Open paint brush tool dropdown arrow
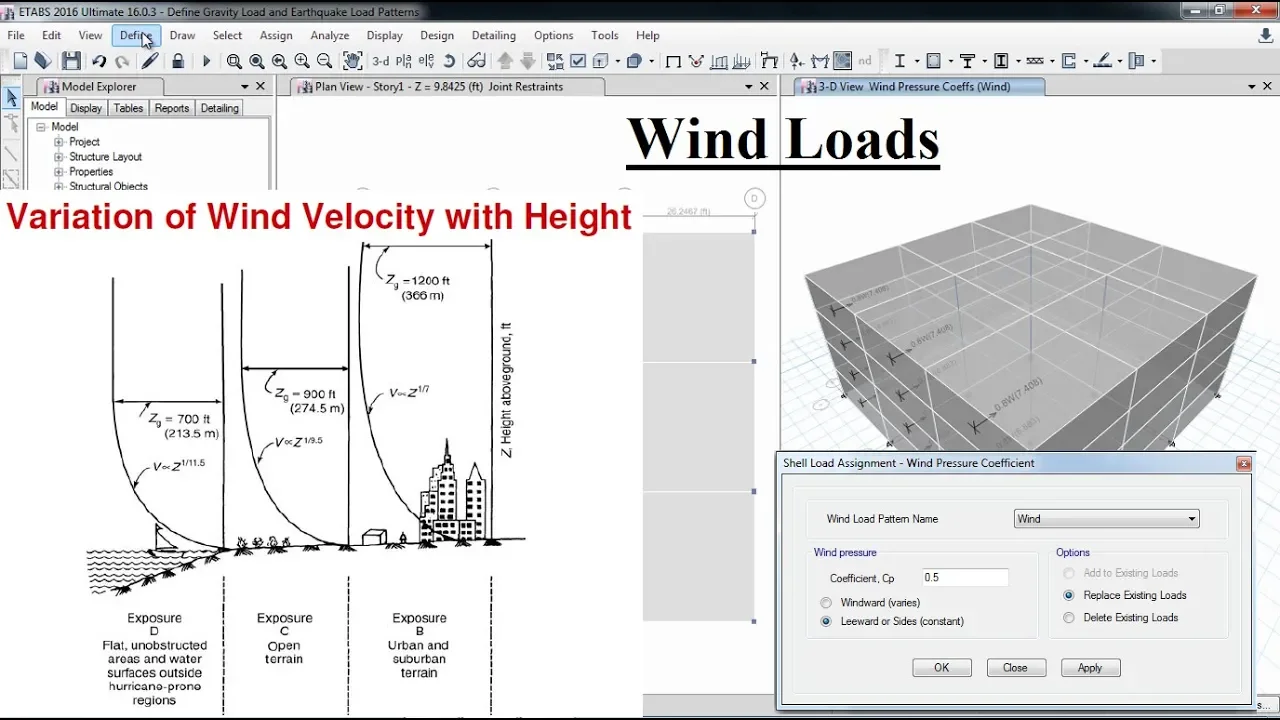Viewport: 1280px width, 720px height. [x=1120, y=61]
